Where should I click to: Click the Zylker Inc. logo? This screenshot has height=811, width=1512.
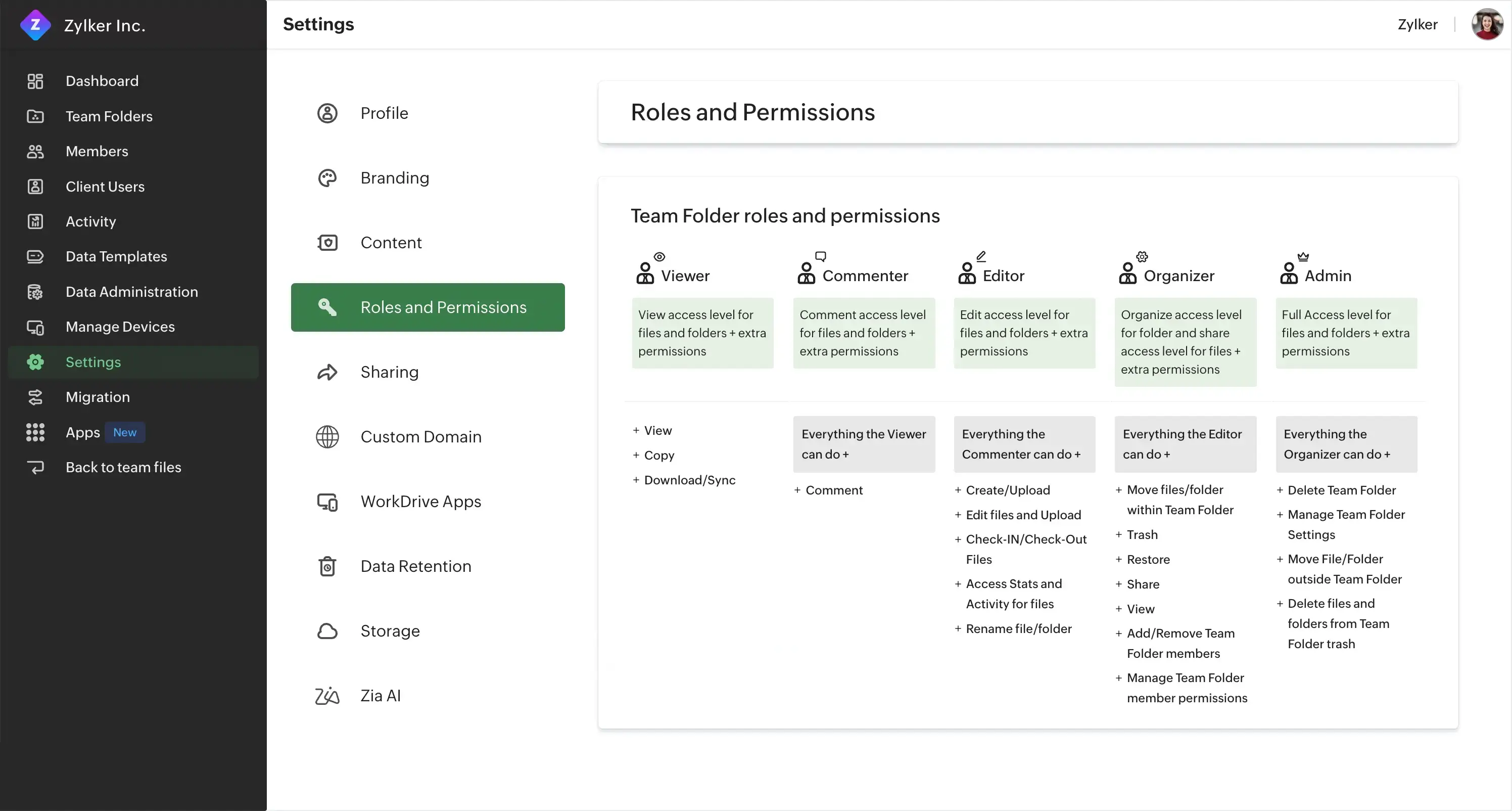point(35,25)
